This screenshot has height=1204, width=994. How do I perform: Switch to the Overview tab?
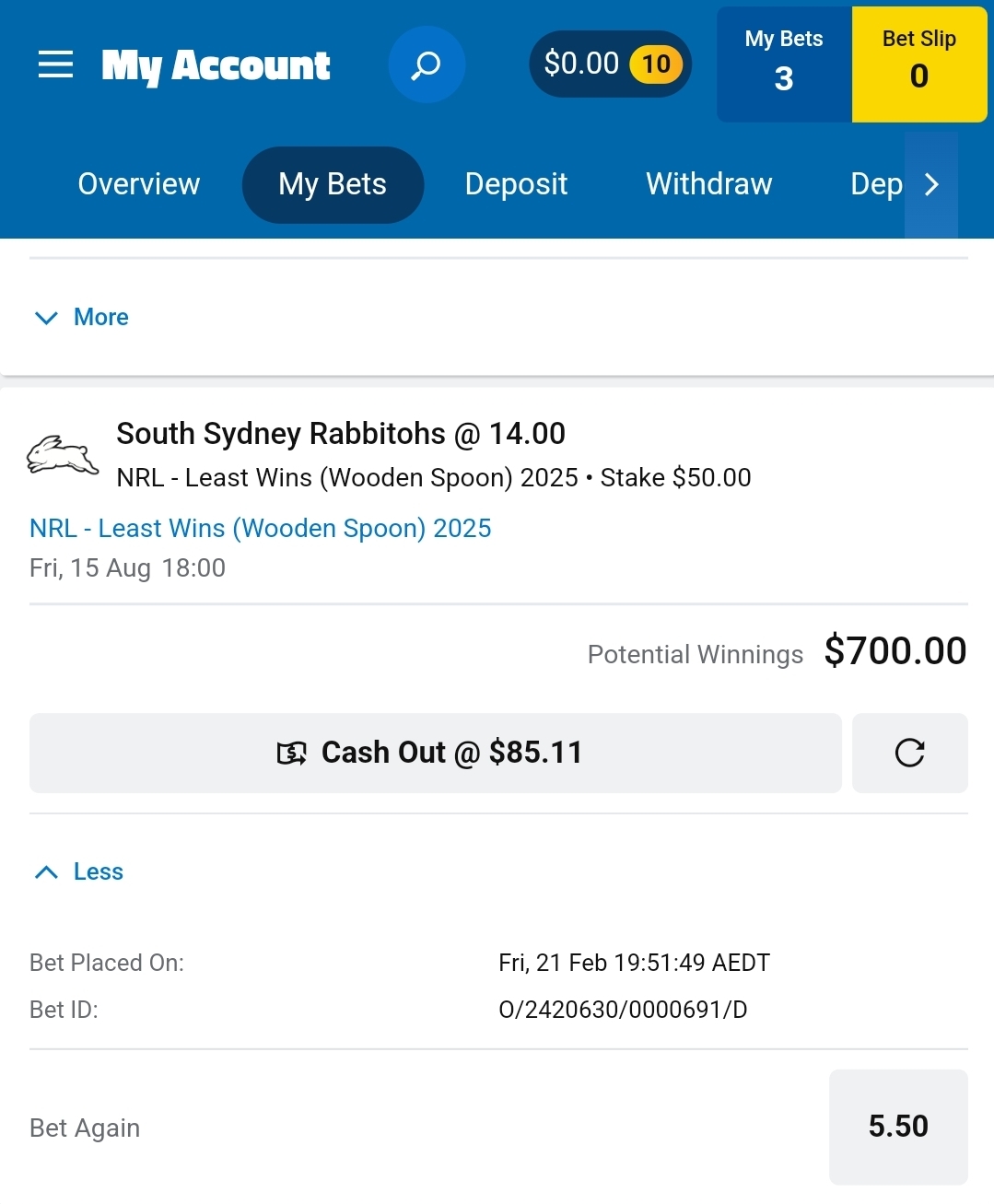139,184
